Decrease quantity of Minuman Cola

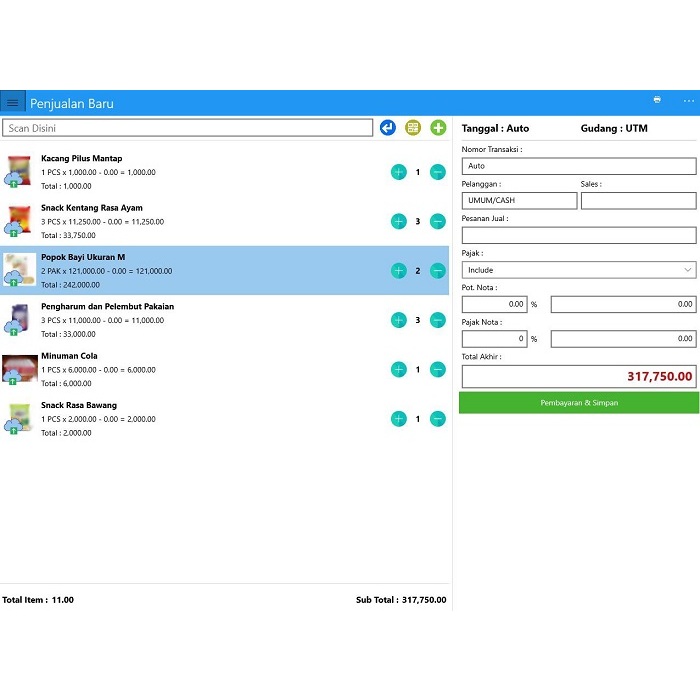click(x=438, y=369)
